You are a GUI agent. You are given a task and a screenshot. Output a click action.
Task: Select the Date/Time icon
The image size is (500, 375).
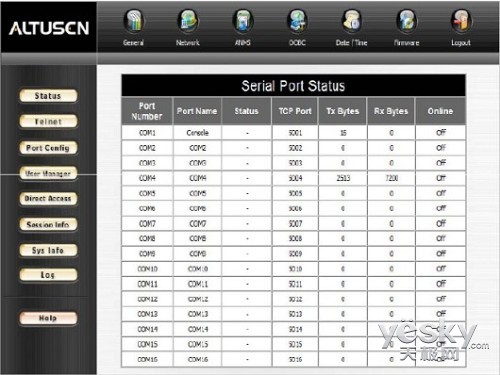352,21
